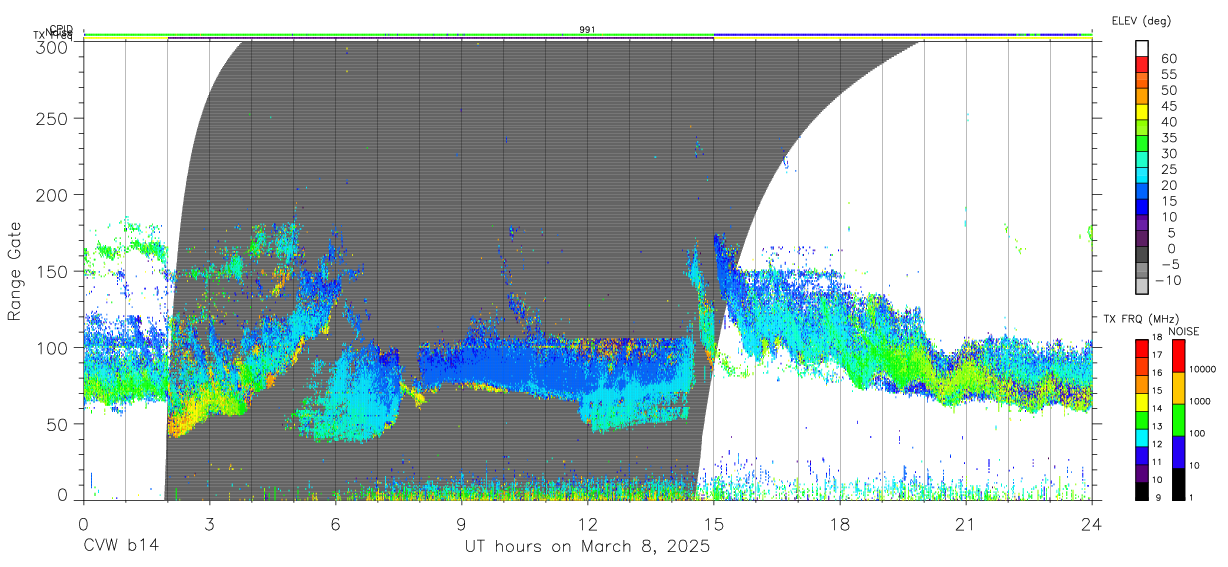Click the 'CPID' label at top left
The image size is (1228, 567).
(x=61, y=29)
